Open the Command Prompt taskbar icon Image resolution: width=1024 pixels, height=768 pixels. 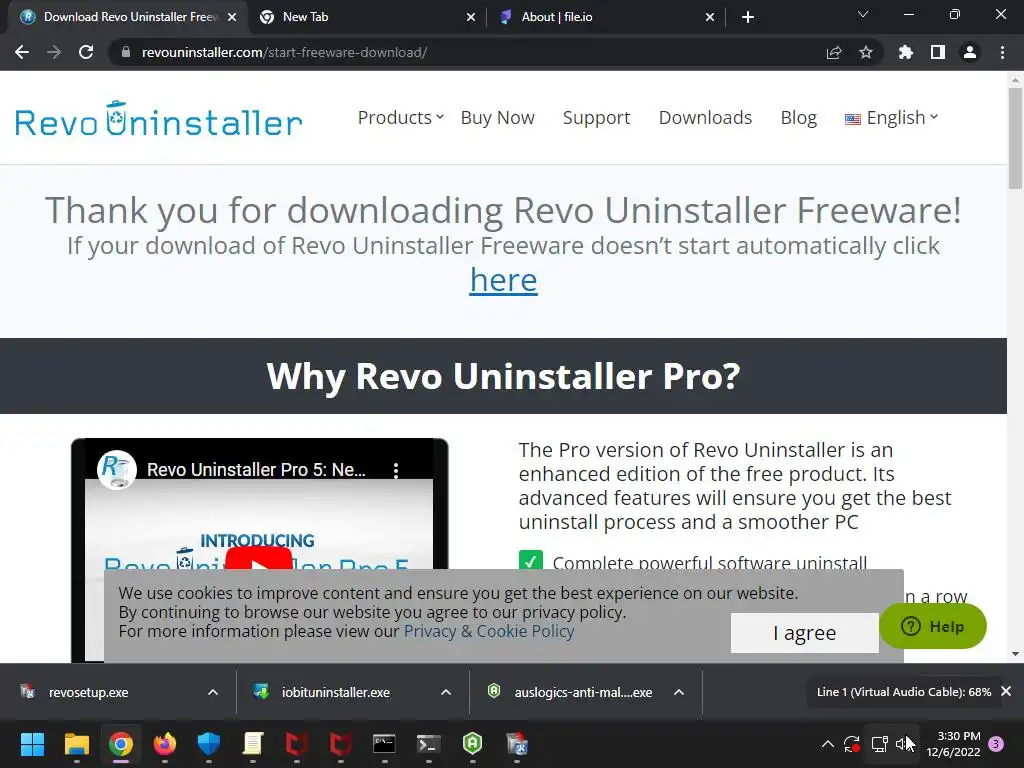pos(384,744)
